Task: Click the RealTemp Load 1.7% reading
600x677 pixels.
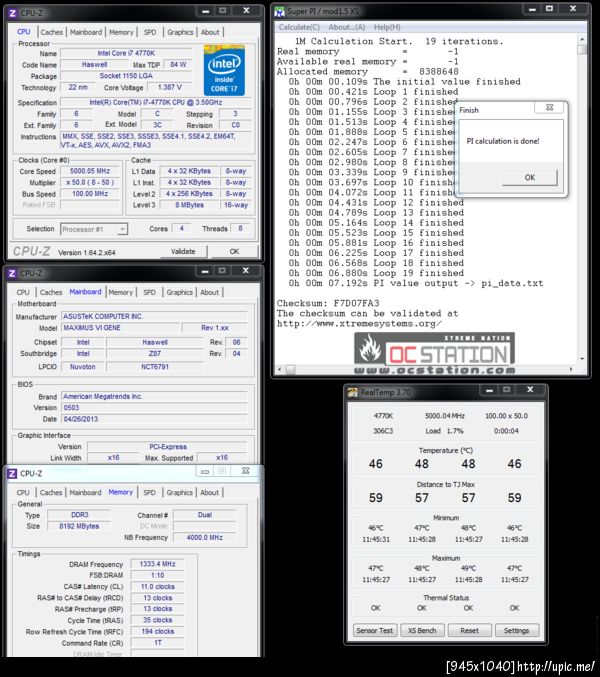Action: 444,431
